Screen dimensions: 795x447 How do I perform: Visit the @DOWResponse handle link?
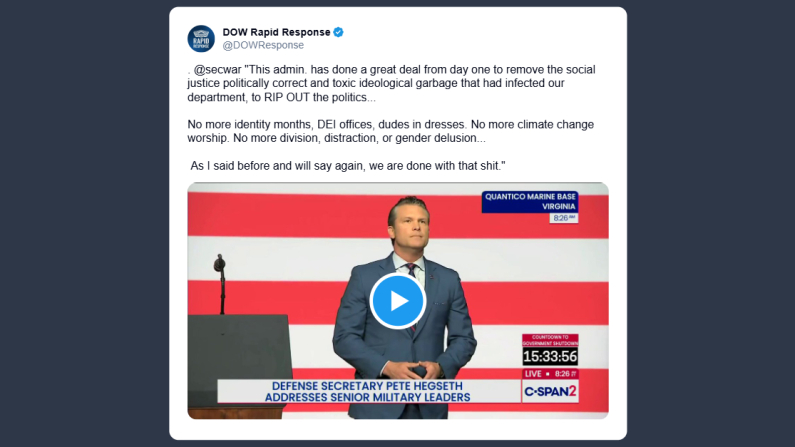(263, 45)
